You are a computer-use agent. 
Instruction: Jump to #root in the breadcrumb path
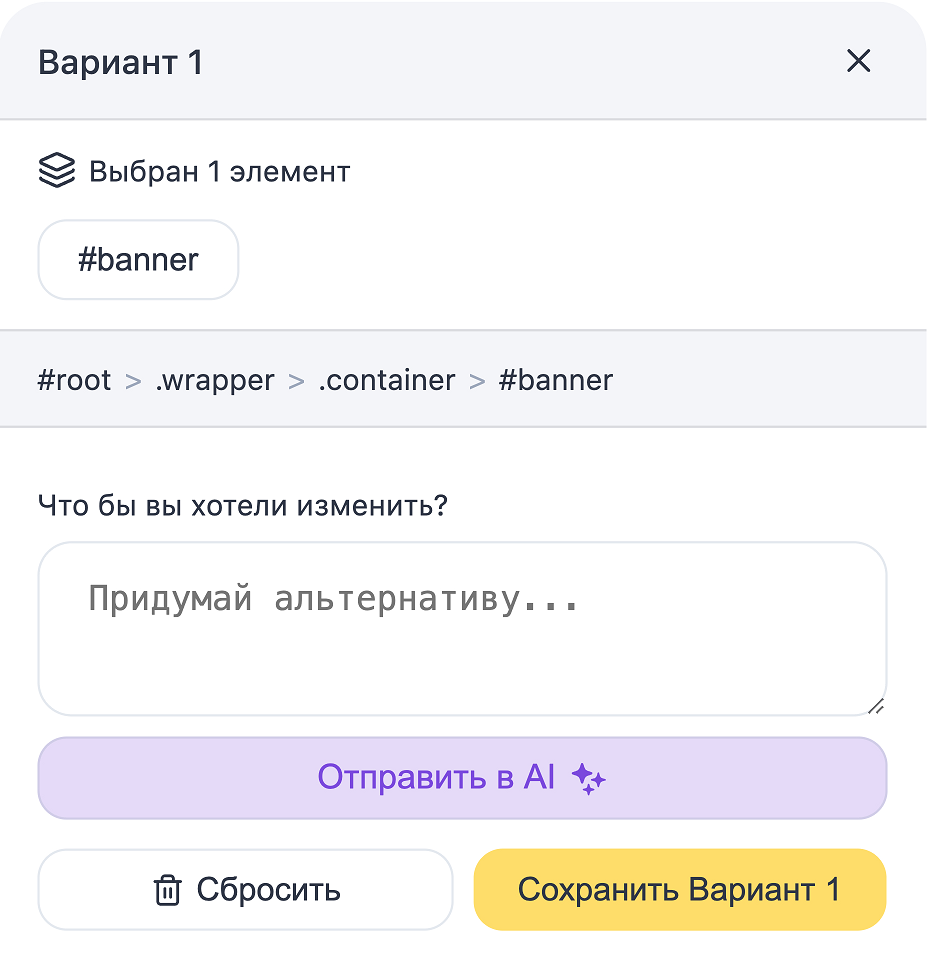click(74, 380)
